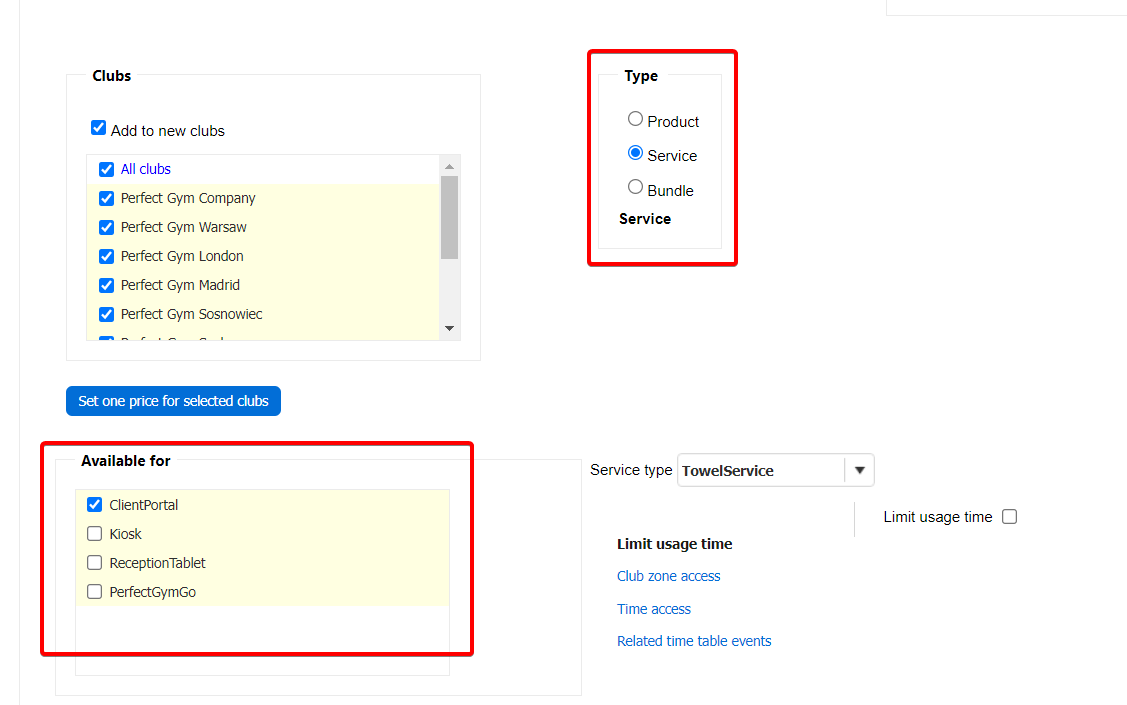Open the Club zone access link

point(668,576)
